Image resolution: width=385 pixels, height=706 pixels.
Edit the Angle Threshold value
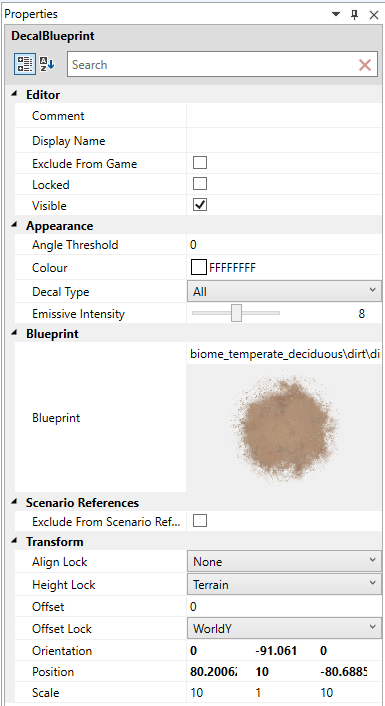(284, 245)
